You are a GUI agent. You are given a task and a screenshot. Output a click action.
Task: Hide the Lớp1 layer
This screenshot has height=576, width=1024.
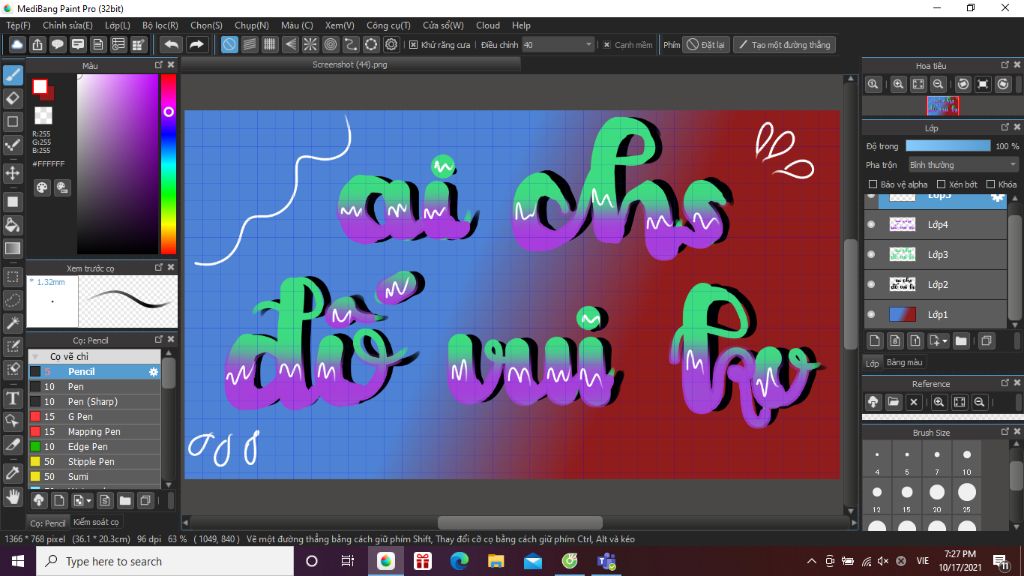pyautogui.click(x=871, y=315)
